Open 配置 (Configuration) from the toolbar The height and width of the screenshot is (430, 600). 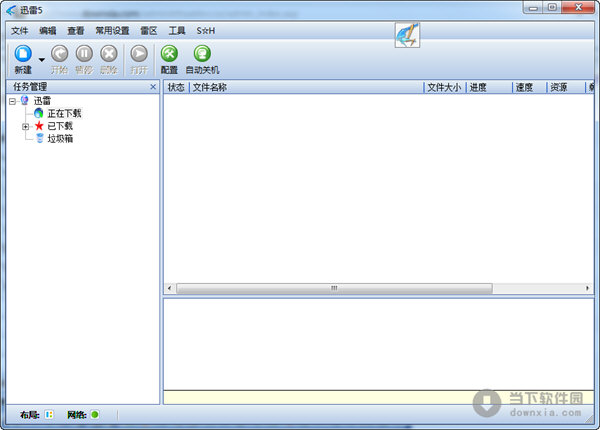click(169, 54)
